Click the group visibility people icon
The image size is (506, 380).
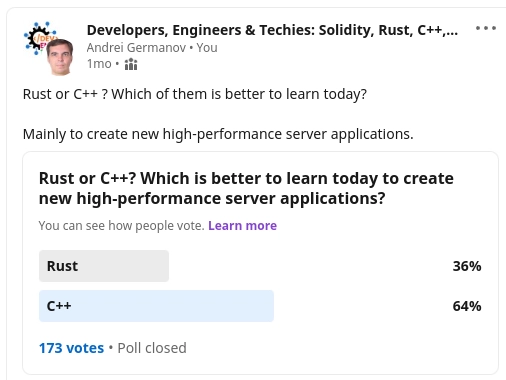(x=131, y=64)
